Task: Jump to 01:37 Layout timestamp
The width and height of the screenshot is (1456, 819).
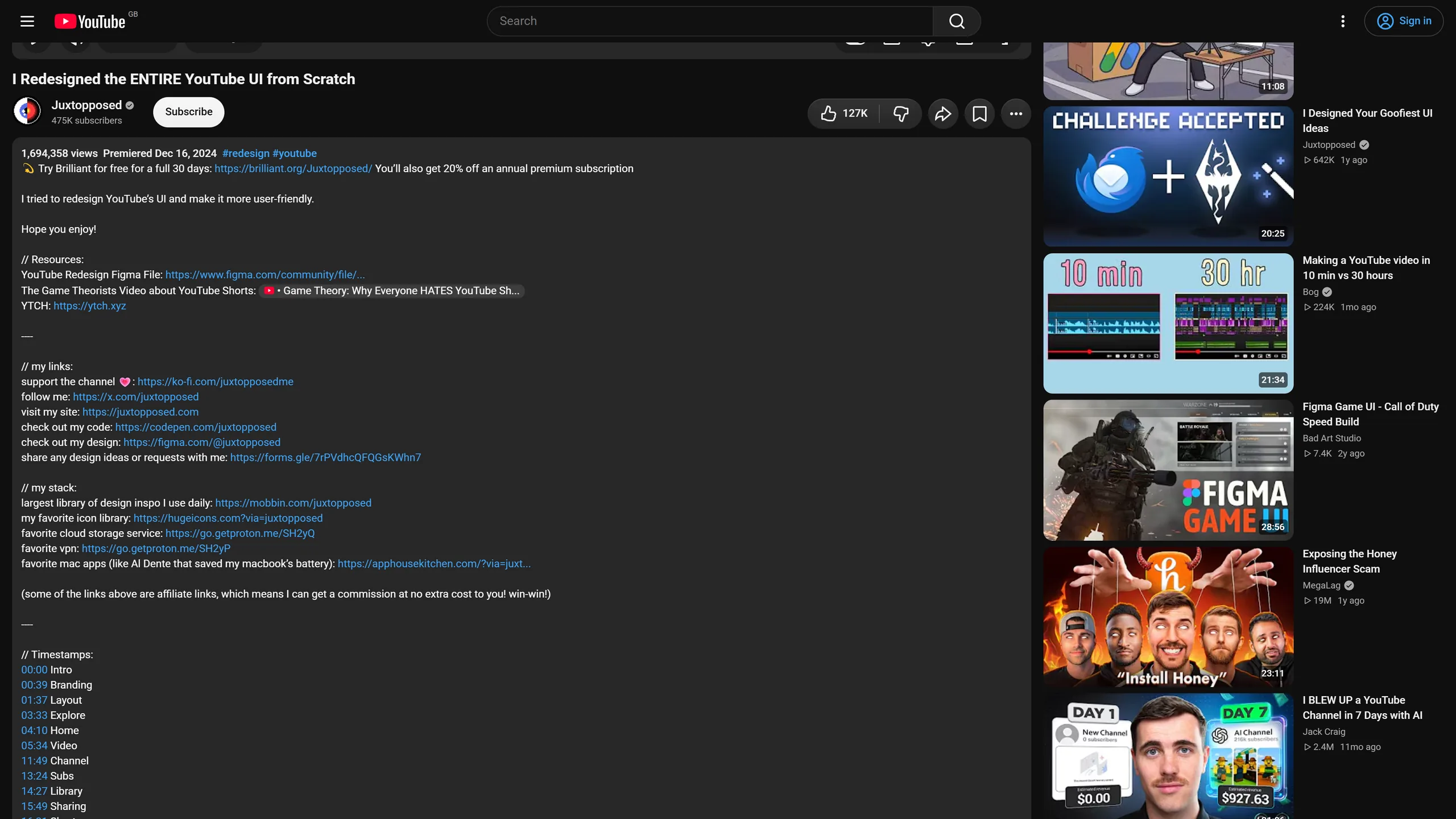Action: tap(34, 700)
